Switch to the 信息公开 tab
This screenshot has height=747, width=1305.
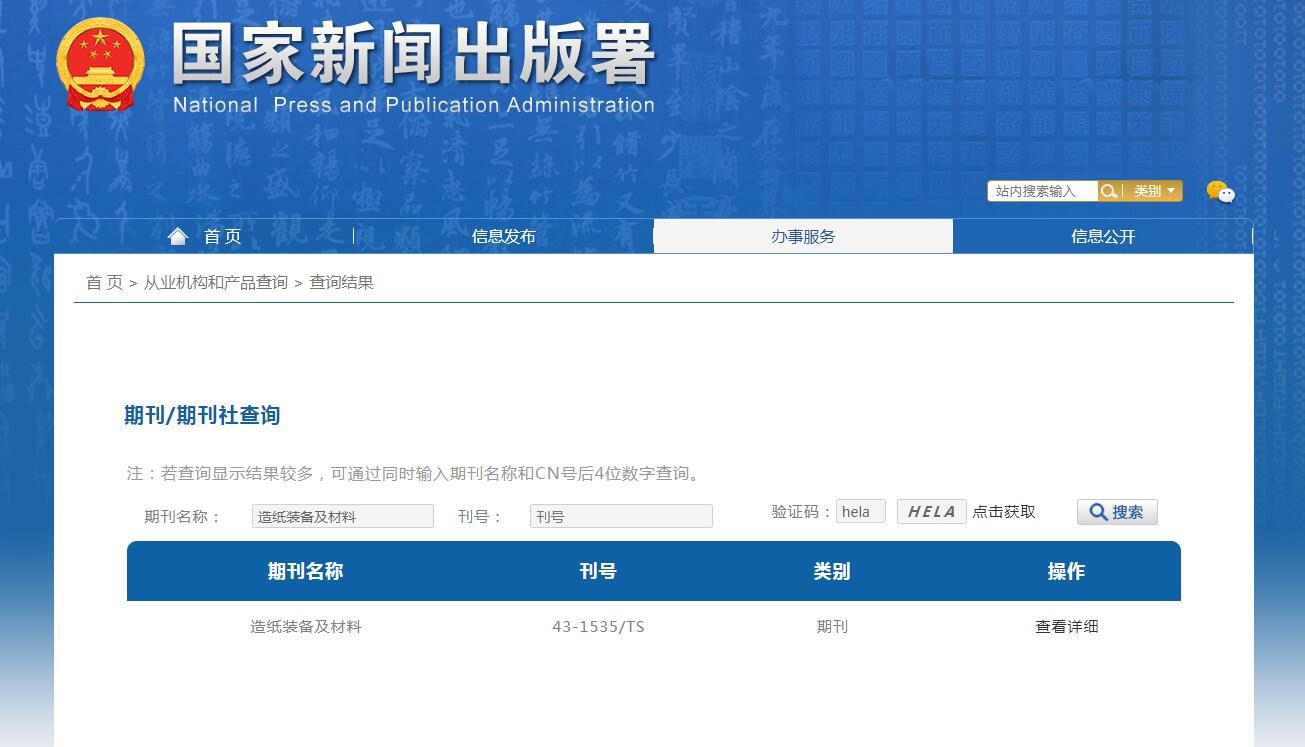point(1103,236)
